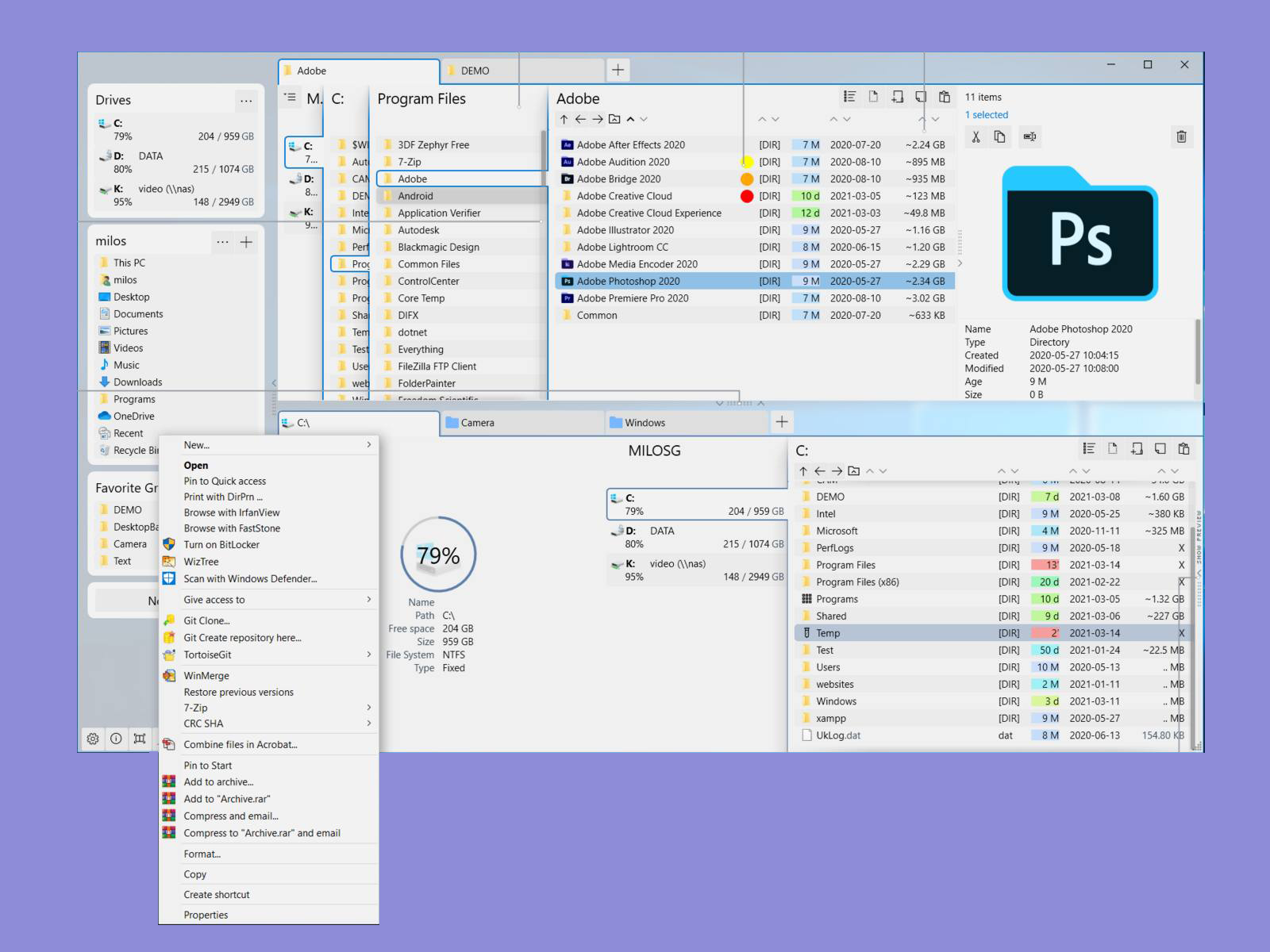This screenshot has height=952, width=1270.
Task: Open the Drives panel three-dot options
Action: pos(246,101)
